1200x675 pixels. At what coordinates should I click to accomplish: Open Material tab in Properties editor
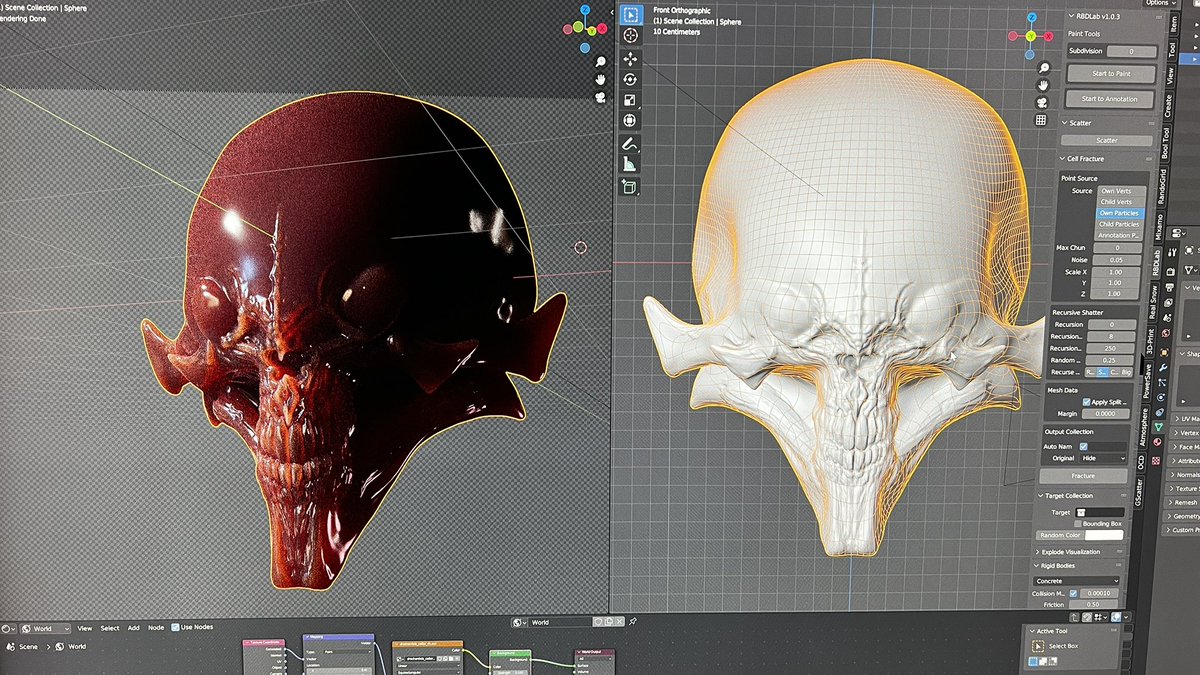click(x=1158, y=442)
